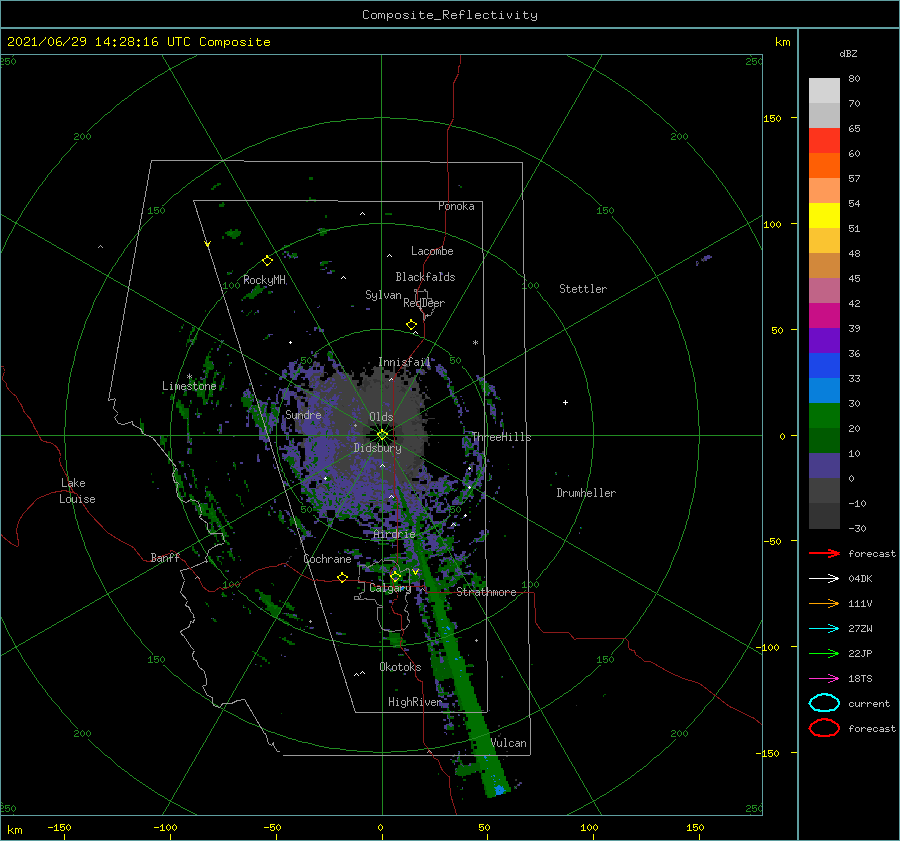Click the asterisk marker above Limestone
This screenshot has height=841, width=900.
click(189, 377)
